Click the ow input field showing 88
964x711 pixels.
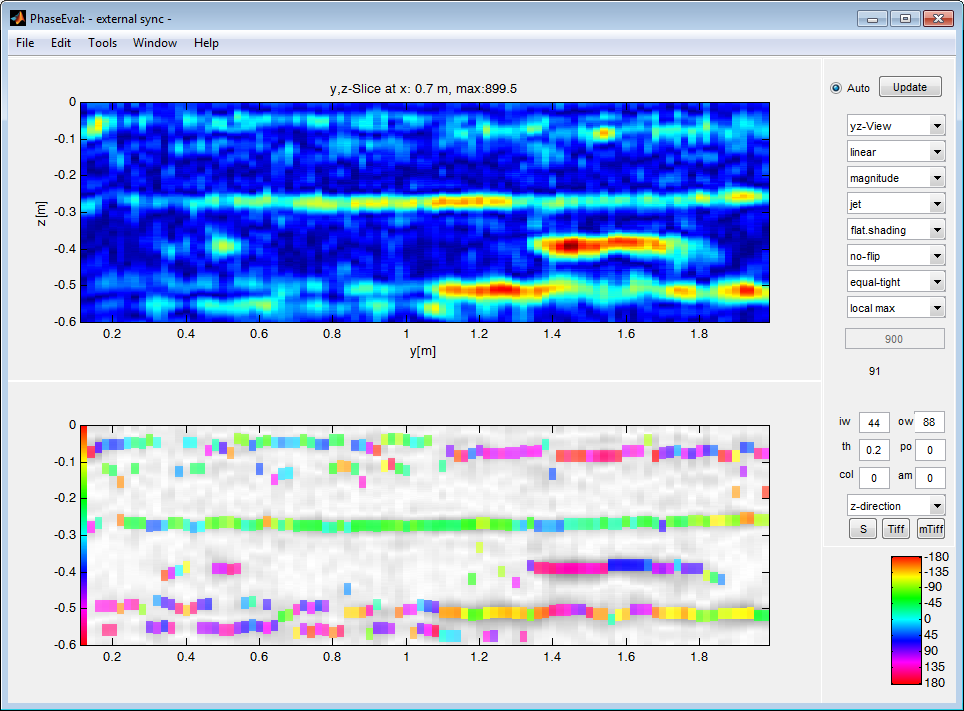(930, 423)
